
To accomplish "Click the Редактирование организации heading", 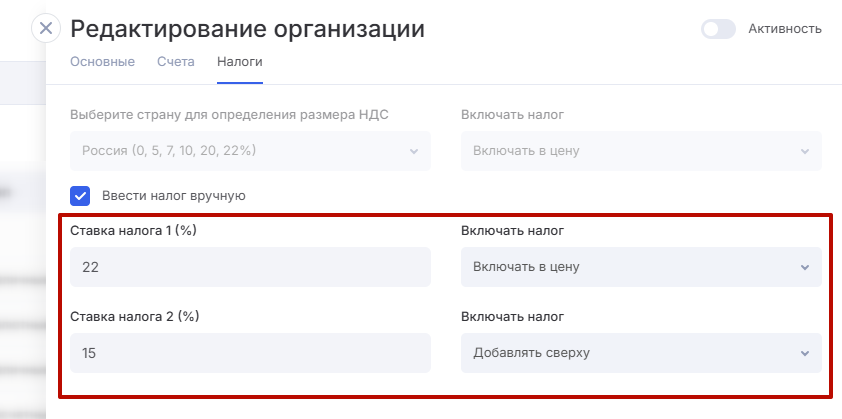I will tap(248, 29).
